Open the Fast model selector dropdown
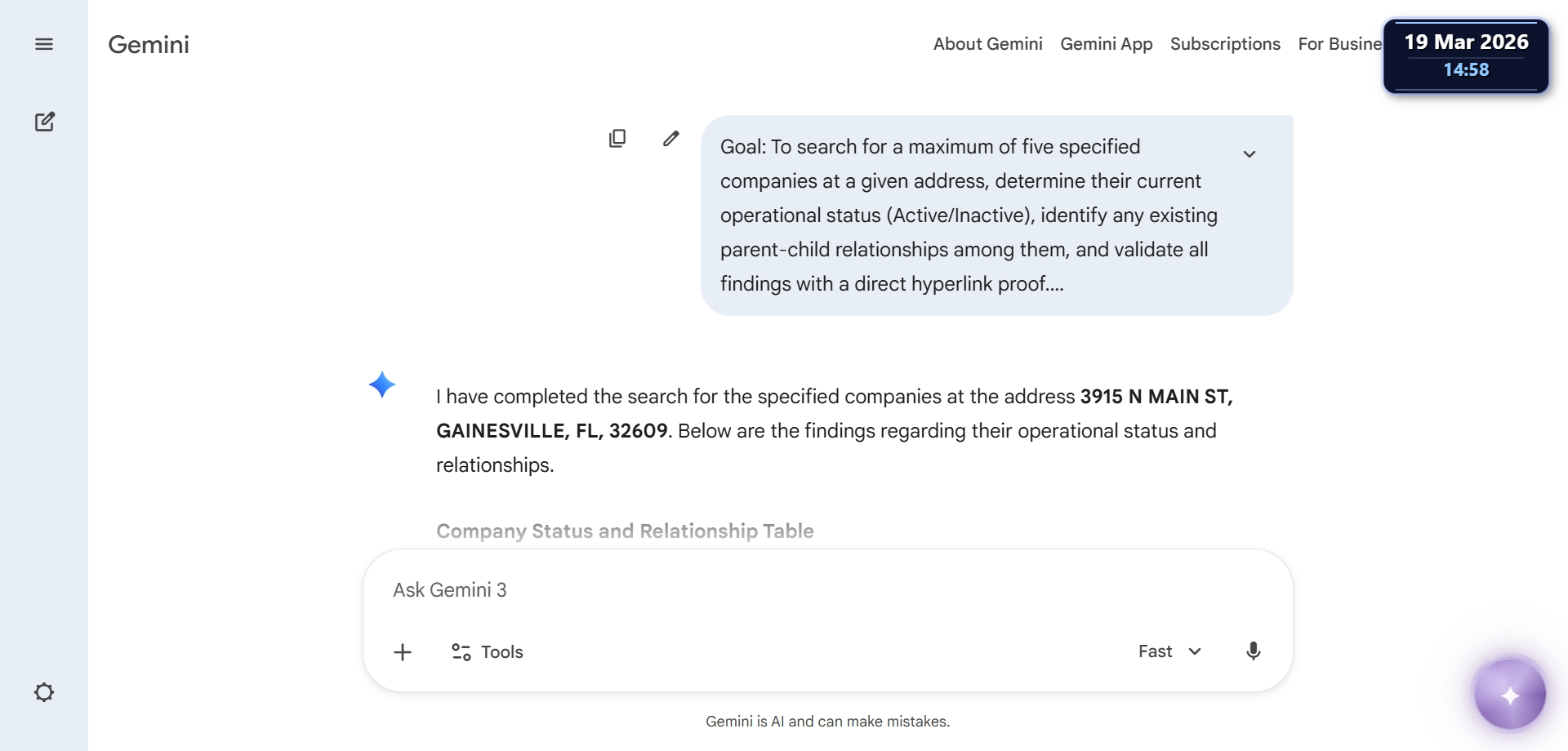The image size is (1568, 751). tap(1169, 651)
